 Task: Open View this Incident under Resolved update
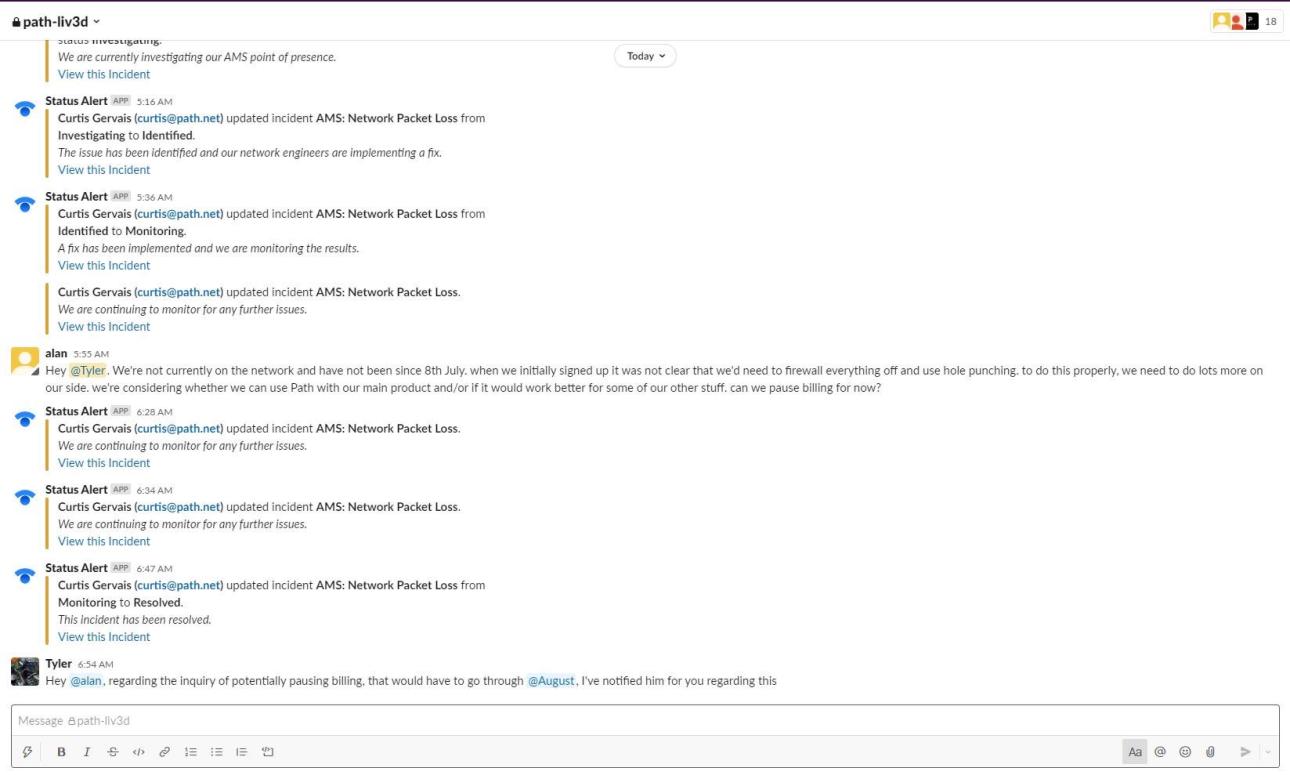tap(104, 637)
